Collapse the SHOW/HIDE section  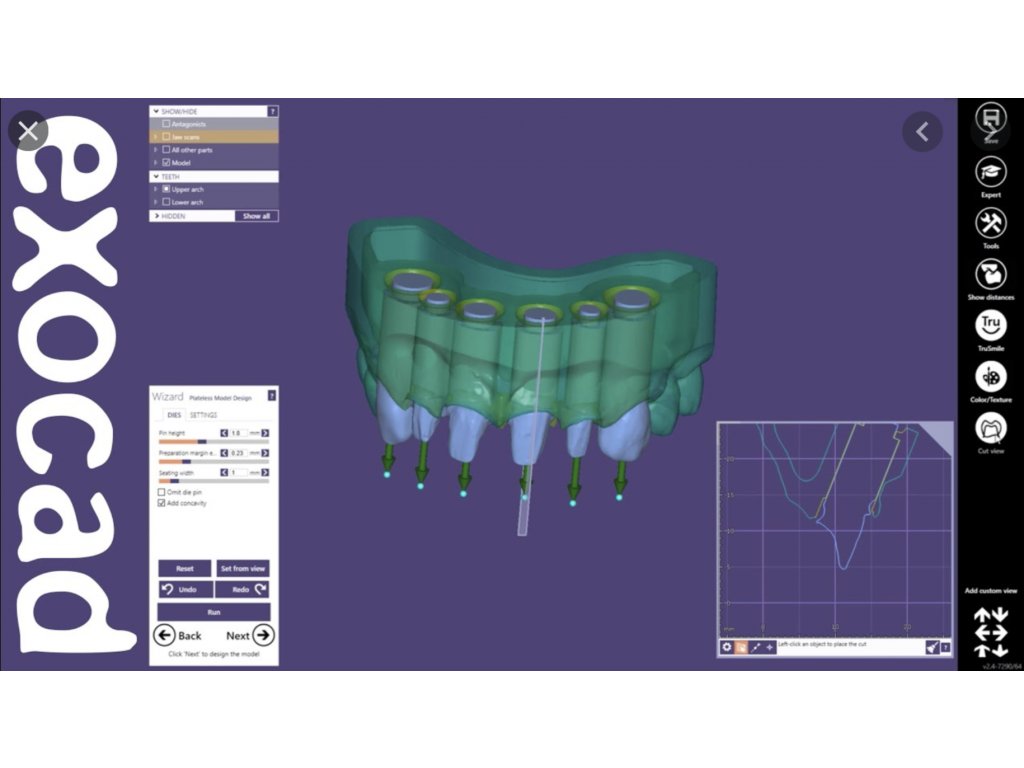(x=156, y=112)
